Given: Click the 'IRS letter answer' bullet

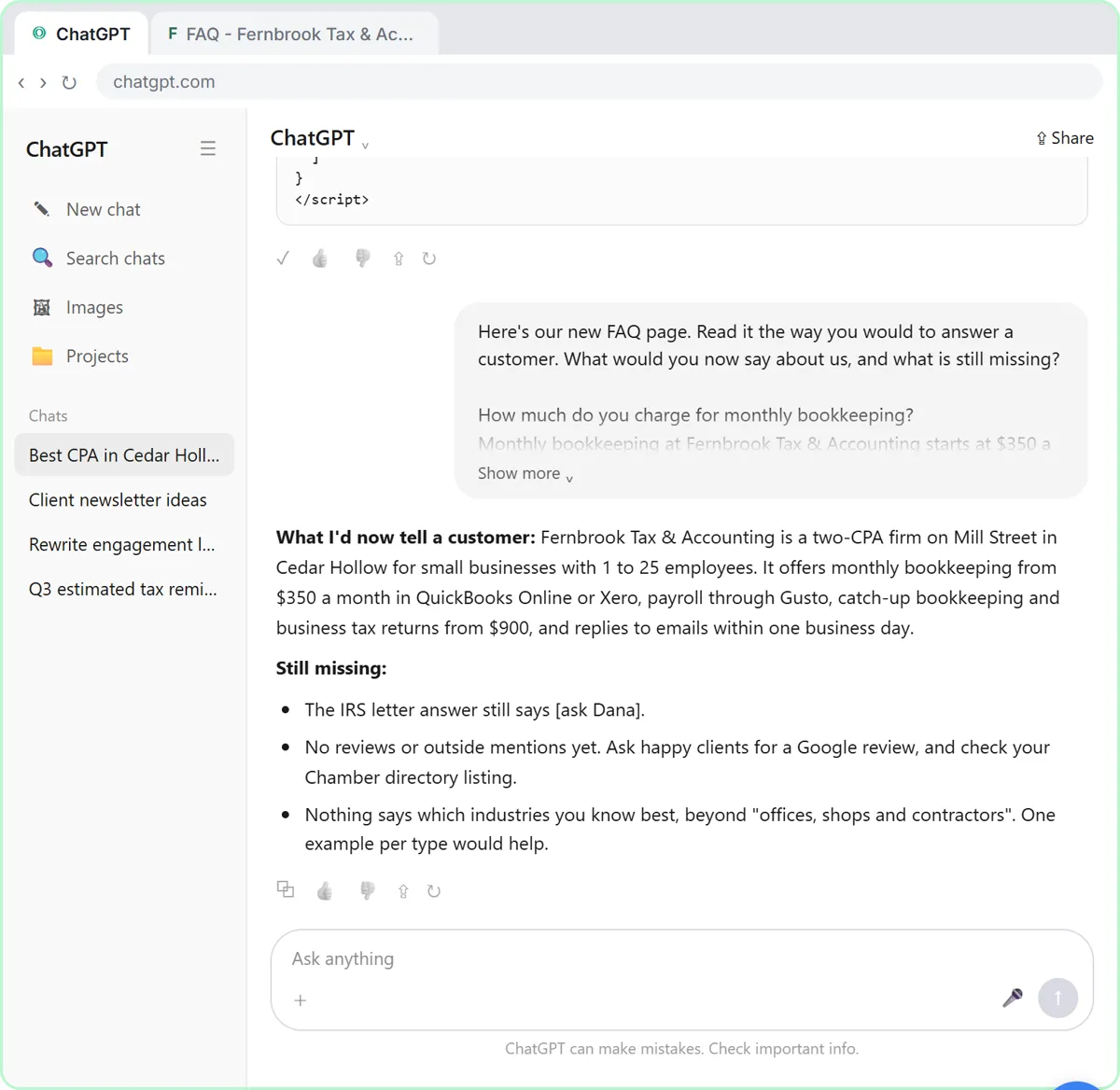Looking at the screenshot, I should pyautogui.click(x=475, y=710).
